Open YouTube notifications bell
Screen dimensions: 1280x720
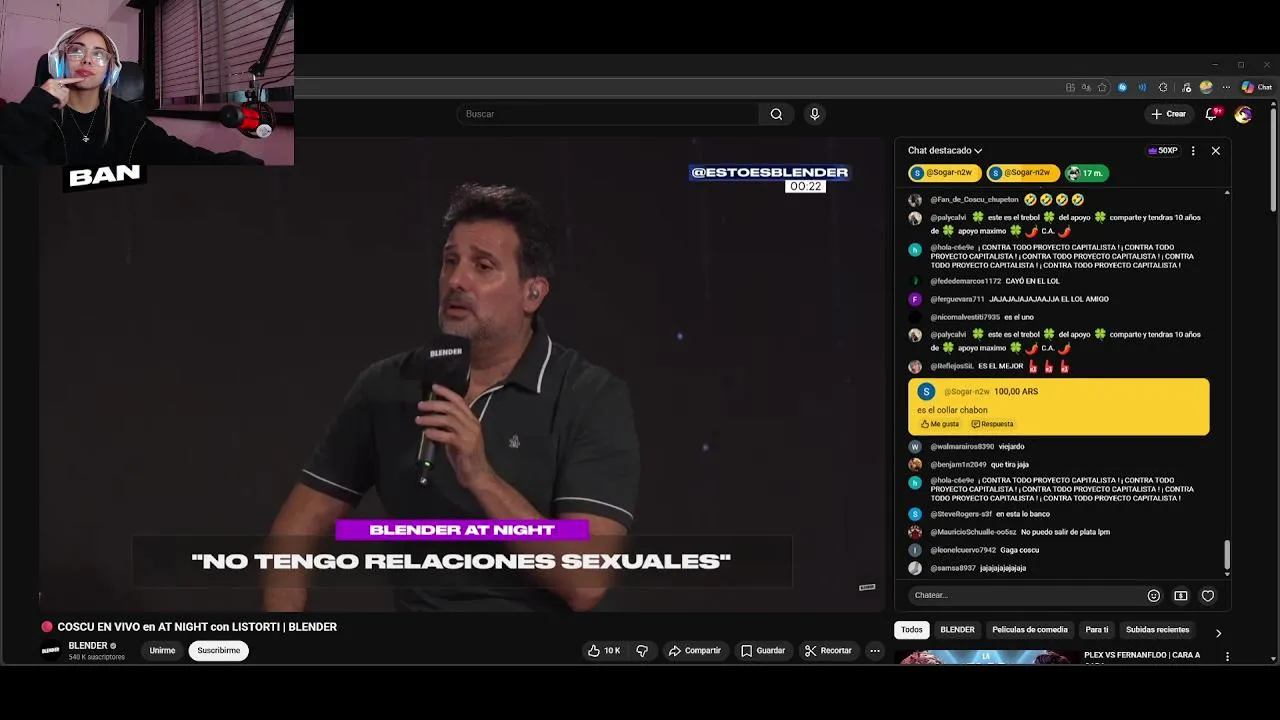(x=1212, y=114)
